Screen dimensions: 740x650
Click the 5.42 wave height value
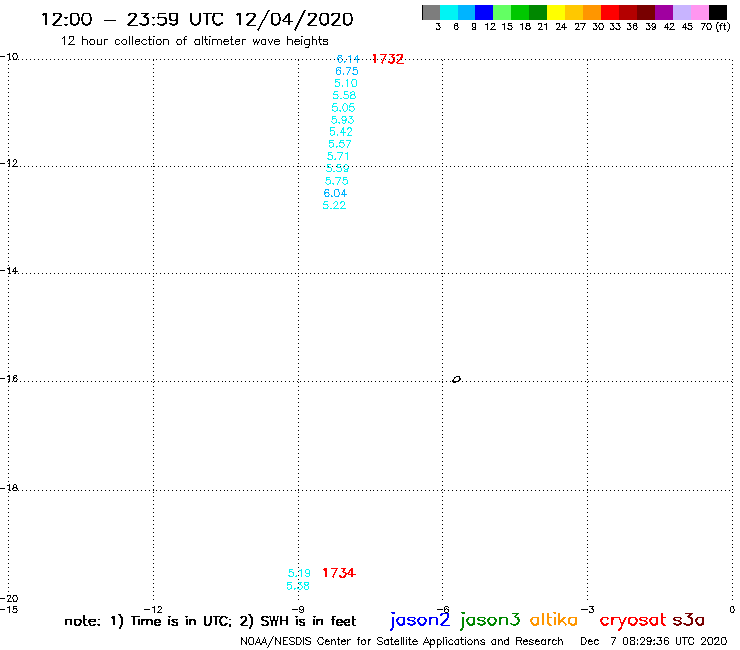point(341,132)
